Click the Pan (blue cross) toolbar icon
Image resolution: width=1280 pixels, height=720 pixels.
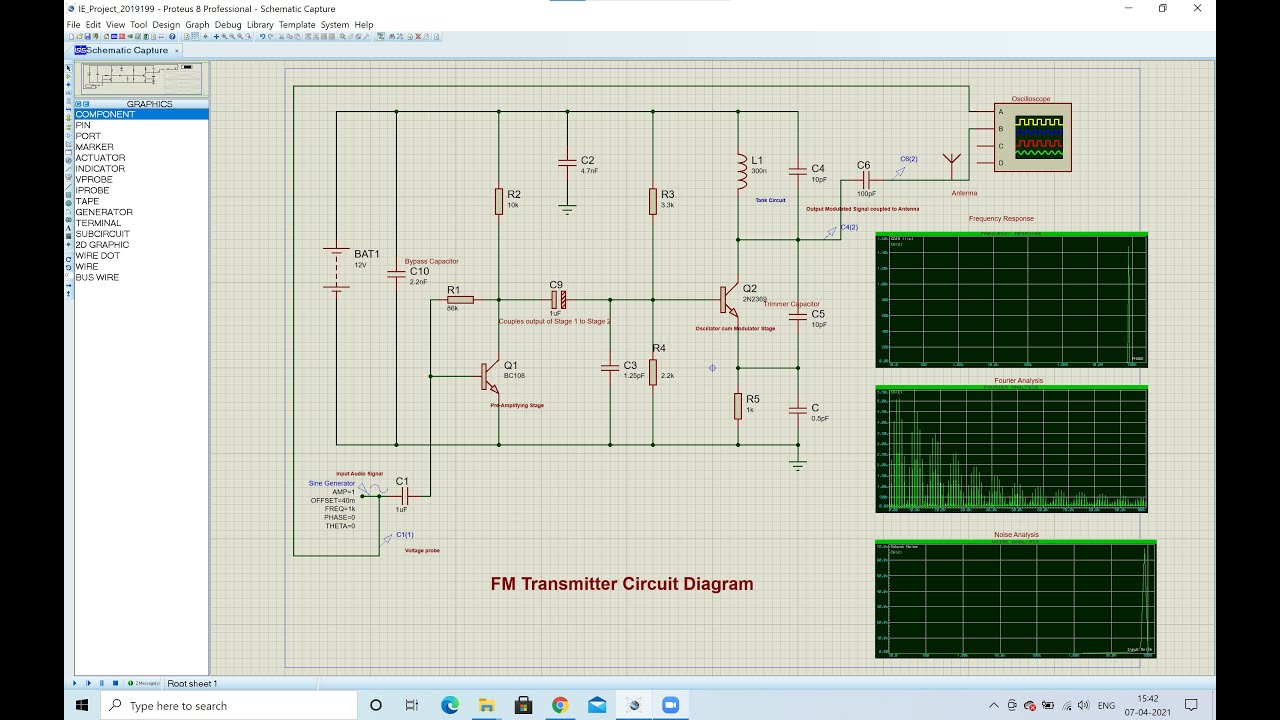[216, 37]
